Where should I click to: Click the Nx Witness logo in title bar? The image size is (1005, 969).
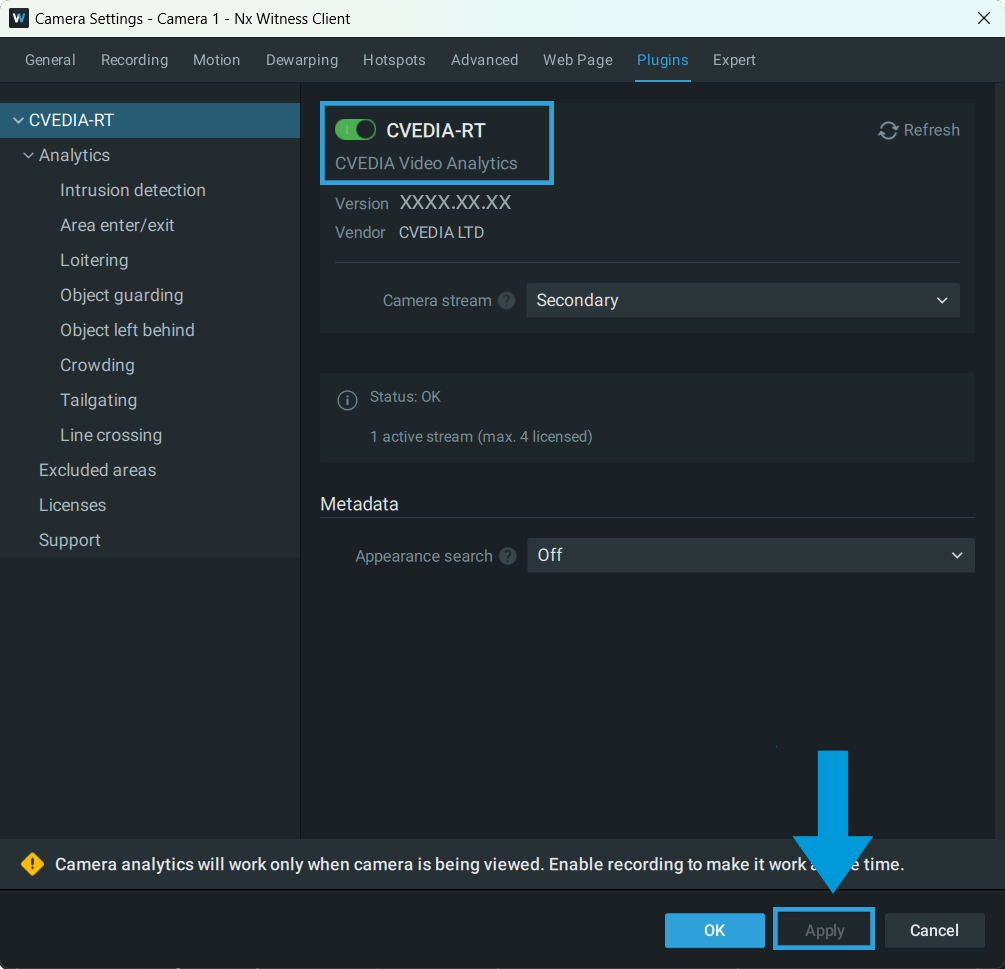18,18
